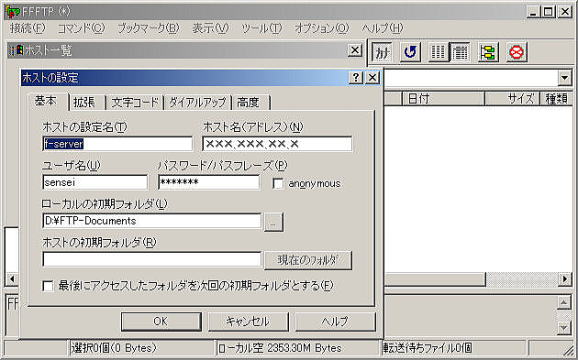Close the ホスト一覧 window
This screenshot has height=360, width=578.
(355, 50)
